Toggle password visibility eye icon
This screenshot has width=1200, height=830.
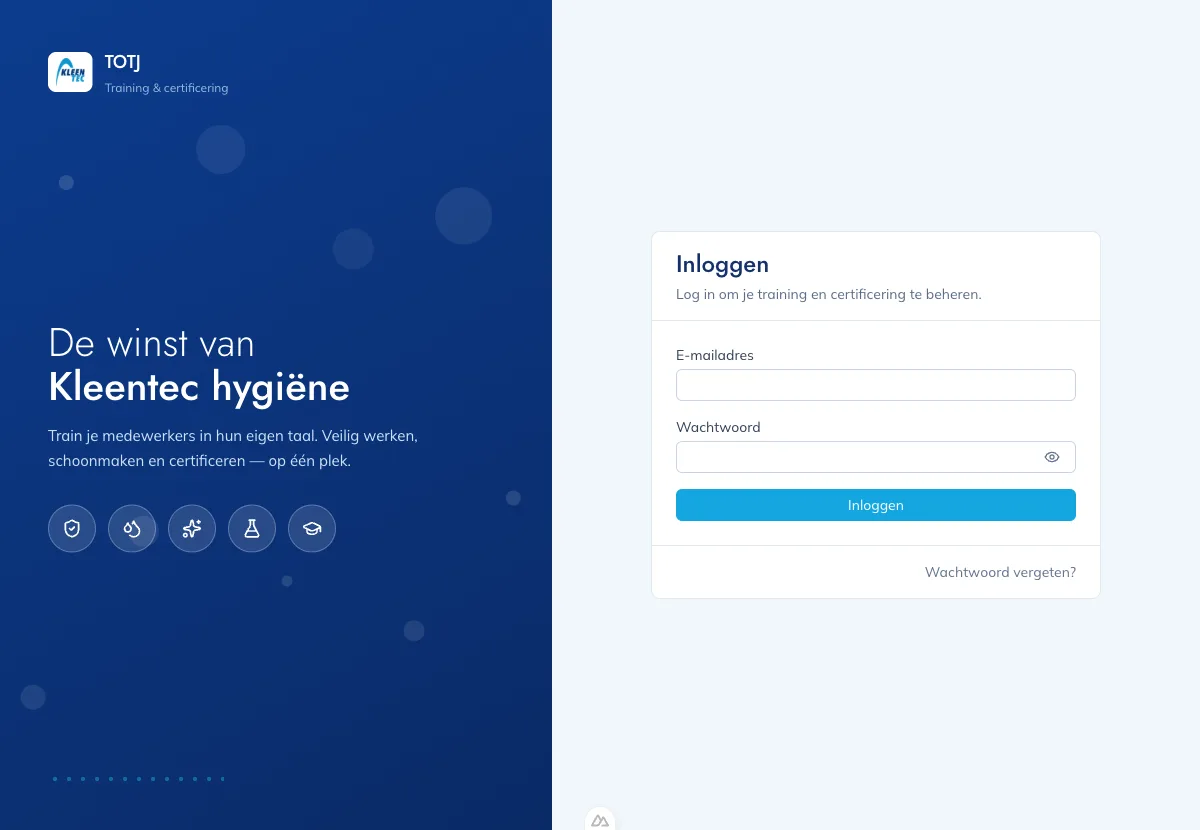[1052, 457]
